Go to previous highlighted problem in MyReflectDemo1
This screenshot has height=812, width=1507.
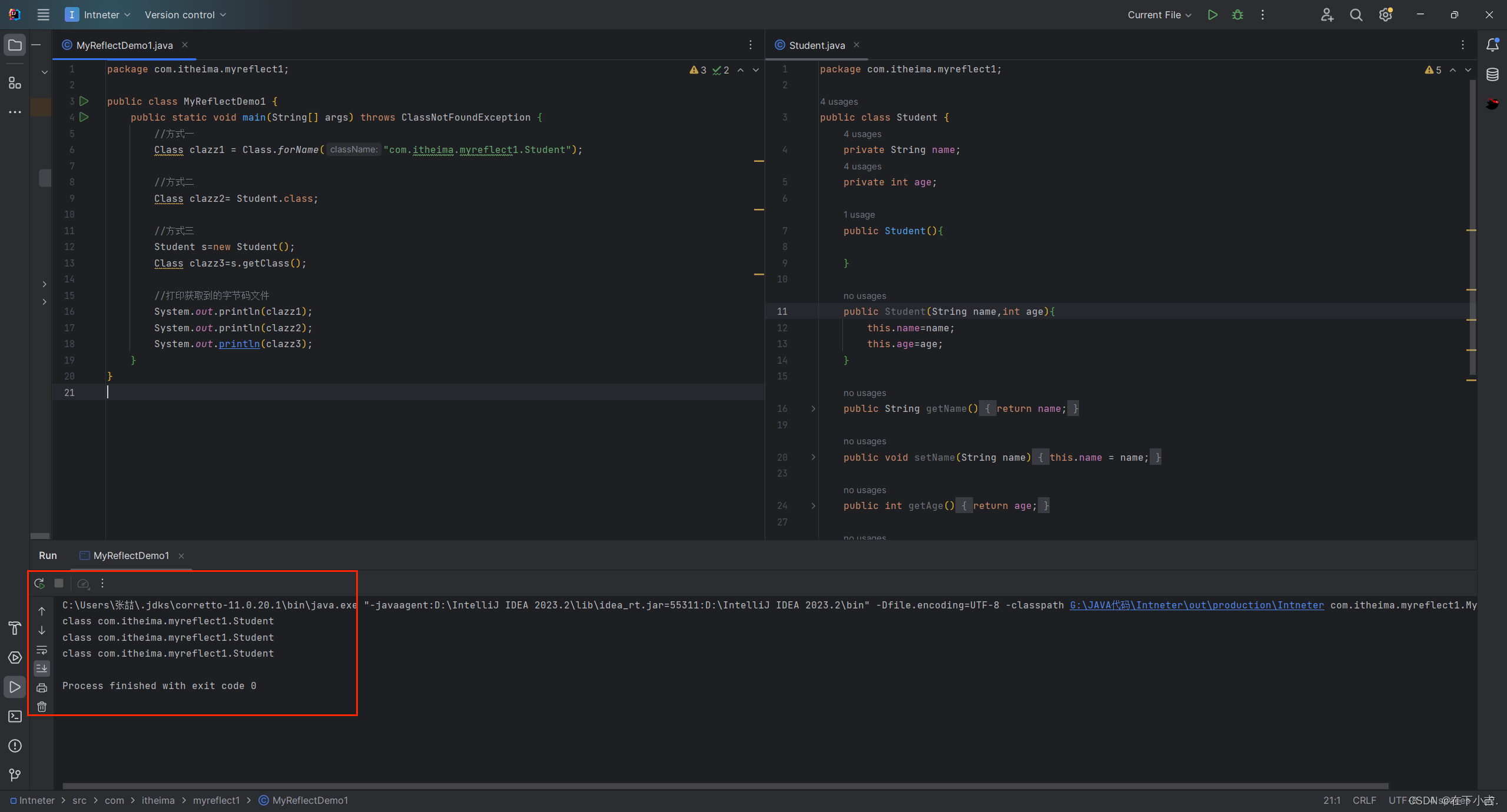pos(741,70)
